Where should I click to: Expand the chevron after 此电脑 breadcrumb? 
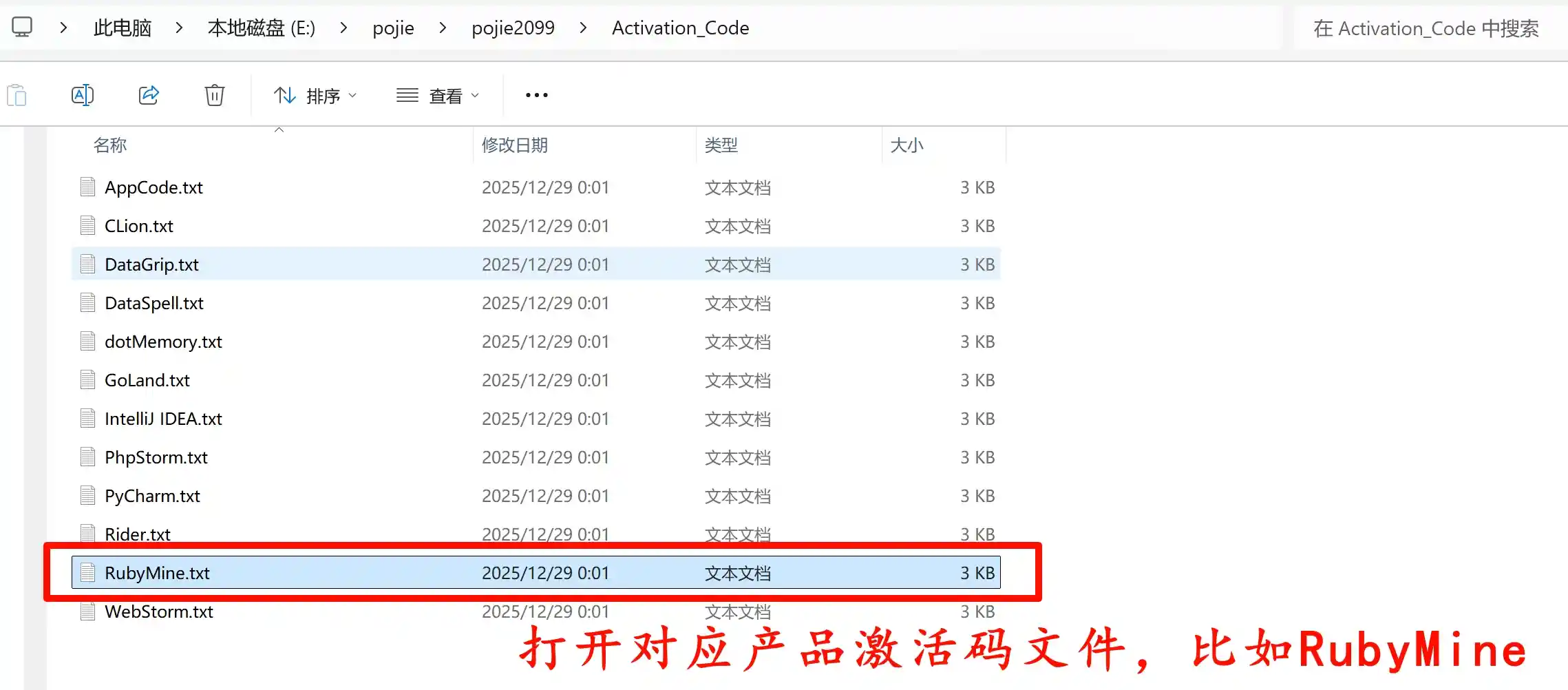click(179, 28)
